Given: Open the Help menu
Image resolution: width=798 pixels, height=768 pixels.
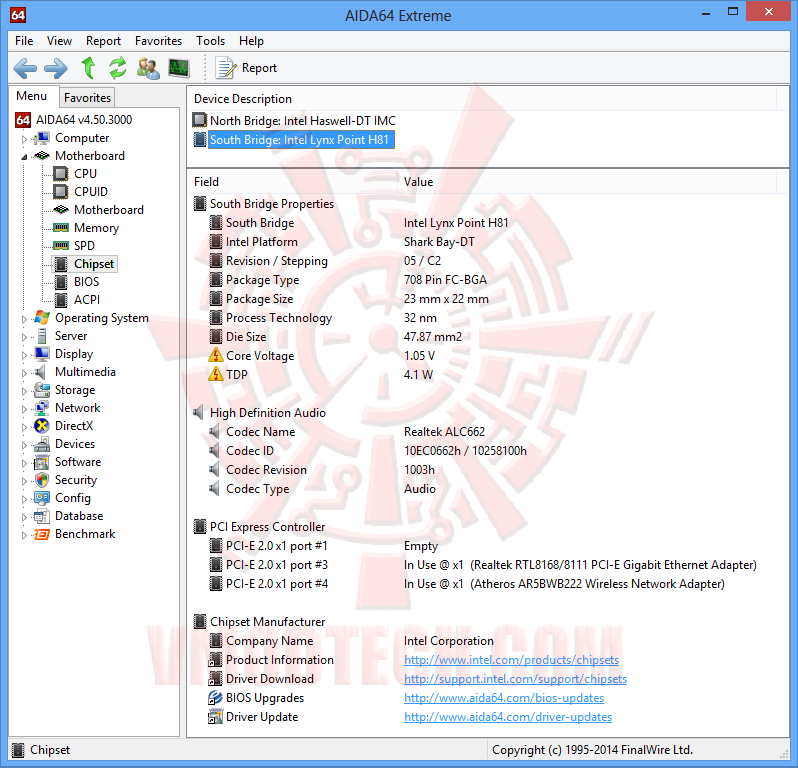Looking at the screenshot, I should 251,41.
